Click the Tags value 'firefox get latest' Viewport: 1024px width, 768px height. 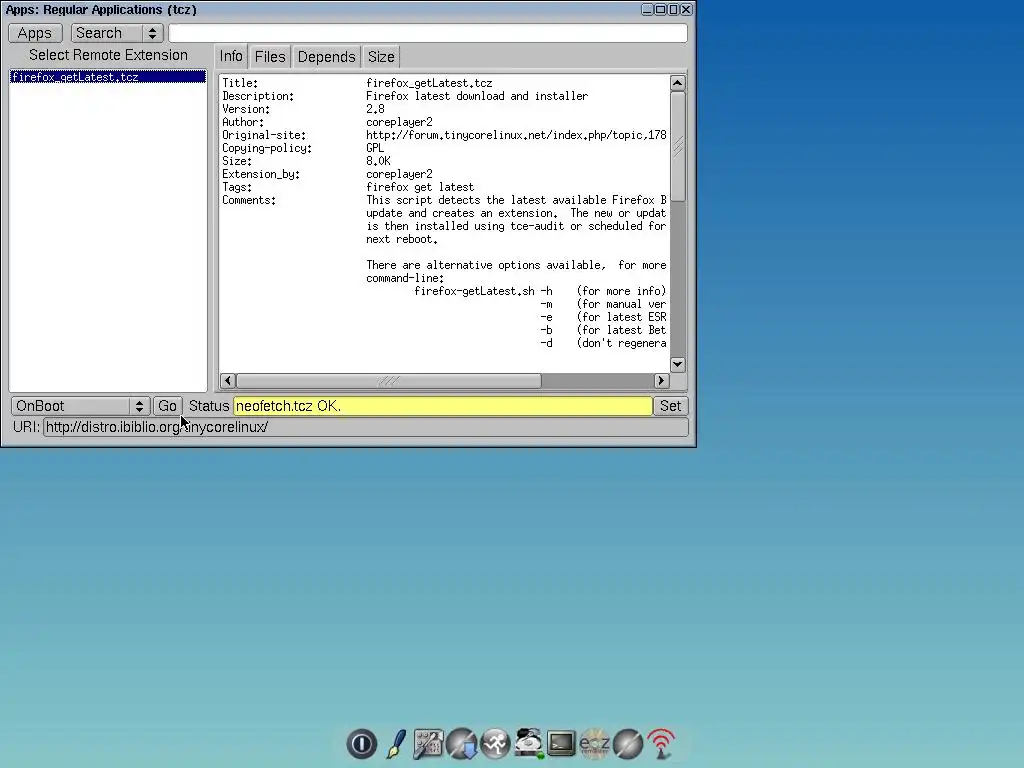[x=420, y=187]
